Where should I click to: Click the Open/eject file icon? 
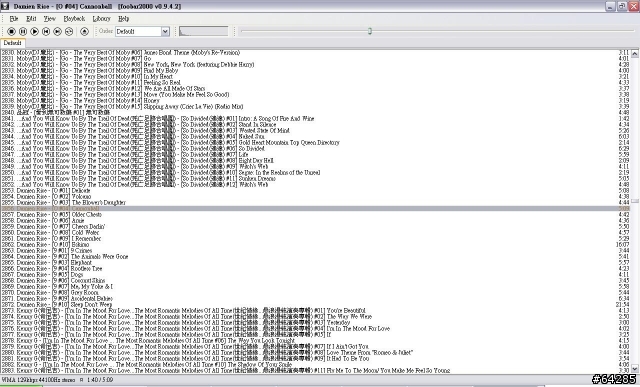[84, 31]
